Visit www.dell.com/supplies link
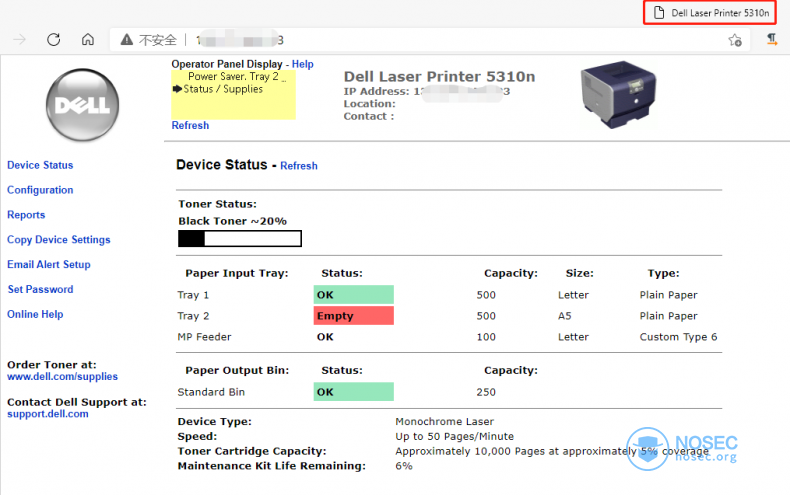Screen dimensions: 790x495 point(62,377)
